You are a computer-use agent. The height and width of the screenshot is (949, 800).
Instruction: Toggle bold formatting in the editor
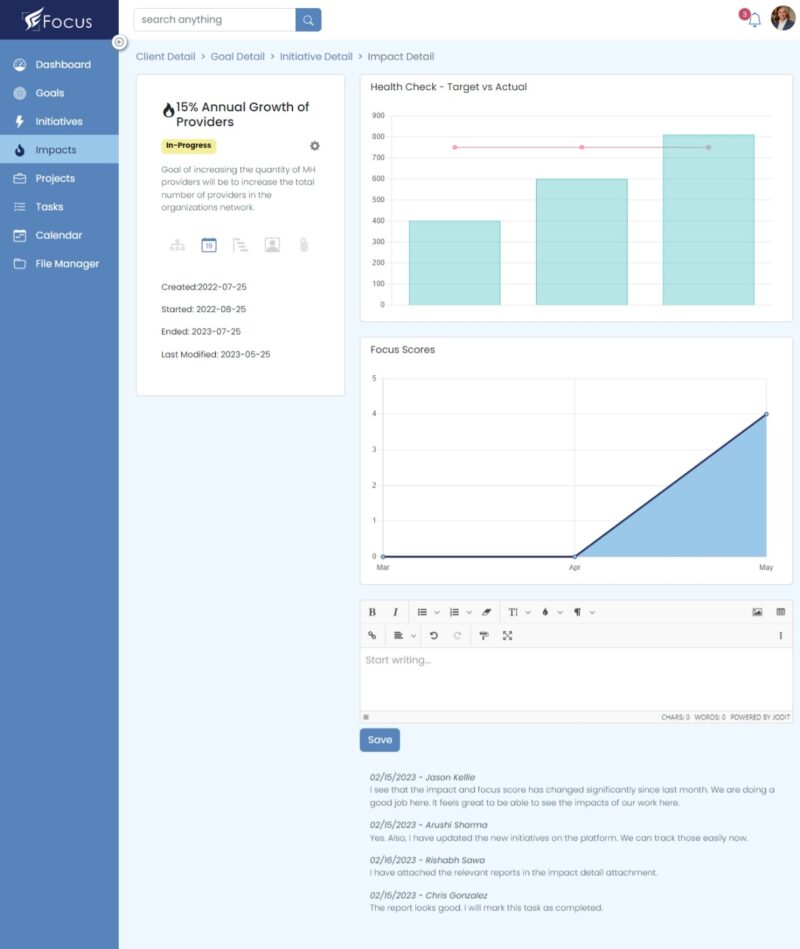point(371,611)
